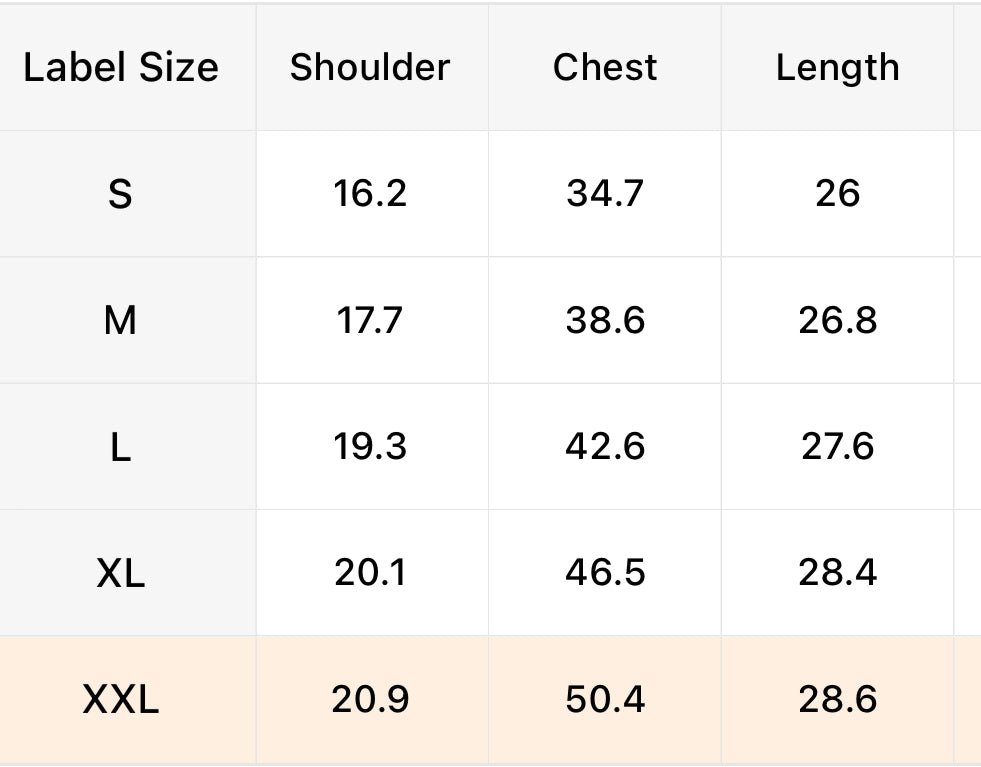The image size is (981, 767).
Task: Click the Length column header
Action: pos(838,68)
